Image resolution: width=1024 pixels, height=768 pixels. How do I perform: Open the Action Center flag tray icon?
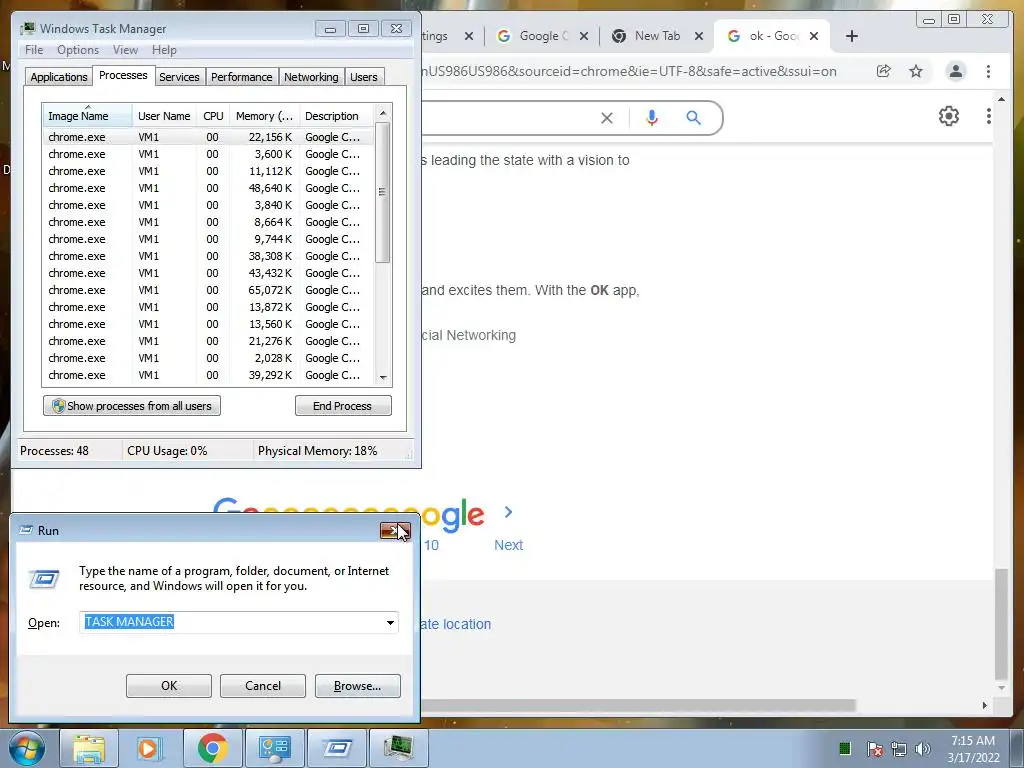click(x=874, y=748)
